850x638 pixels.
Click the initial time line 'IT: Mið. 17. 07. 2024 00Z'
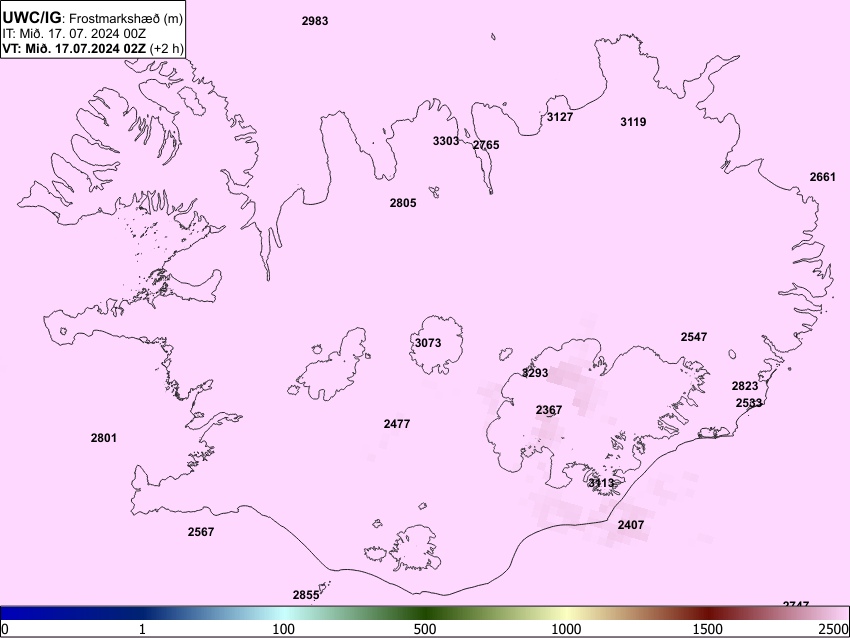point(74,34)
